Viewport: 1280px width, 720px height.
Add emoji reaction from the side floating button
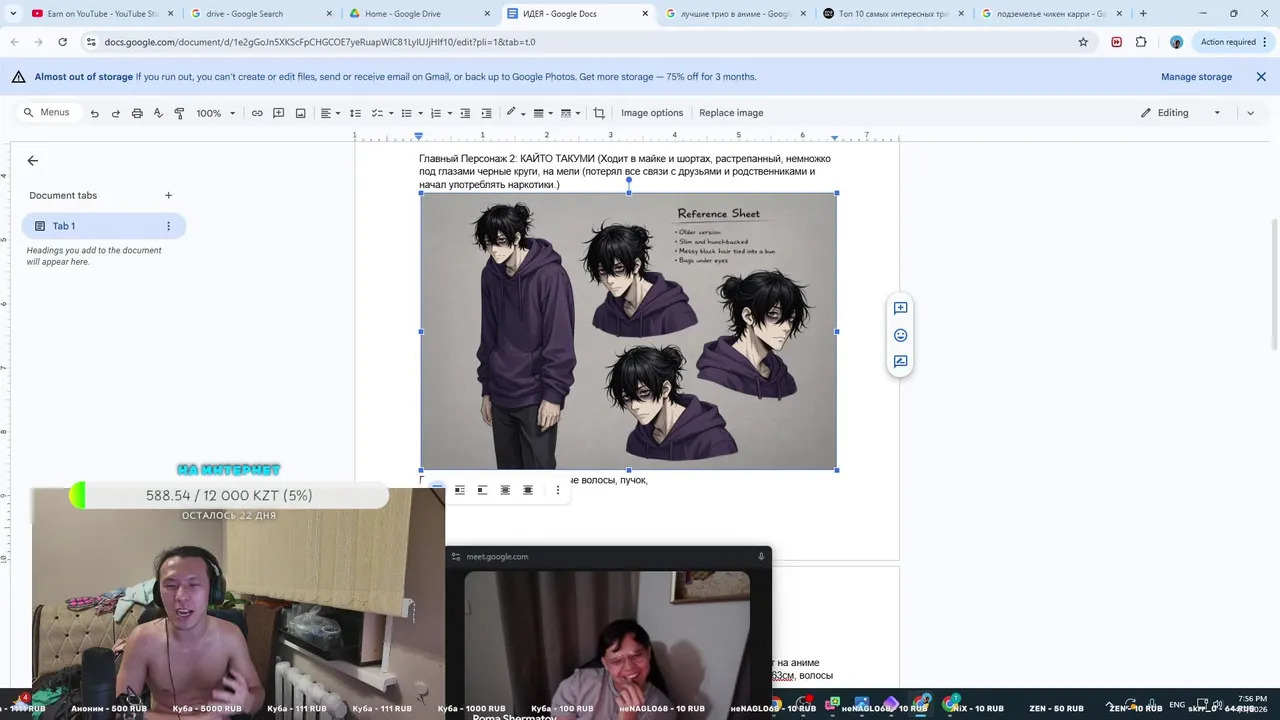900,335
